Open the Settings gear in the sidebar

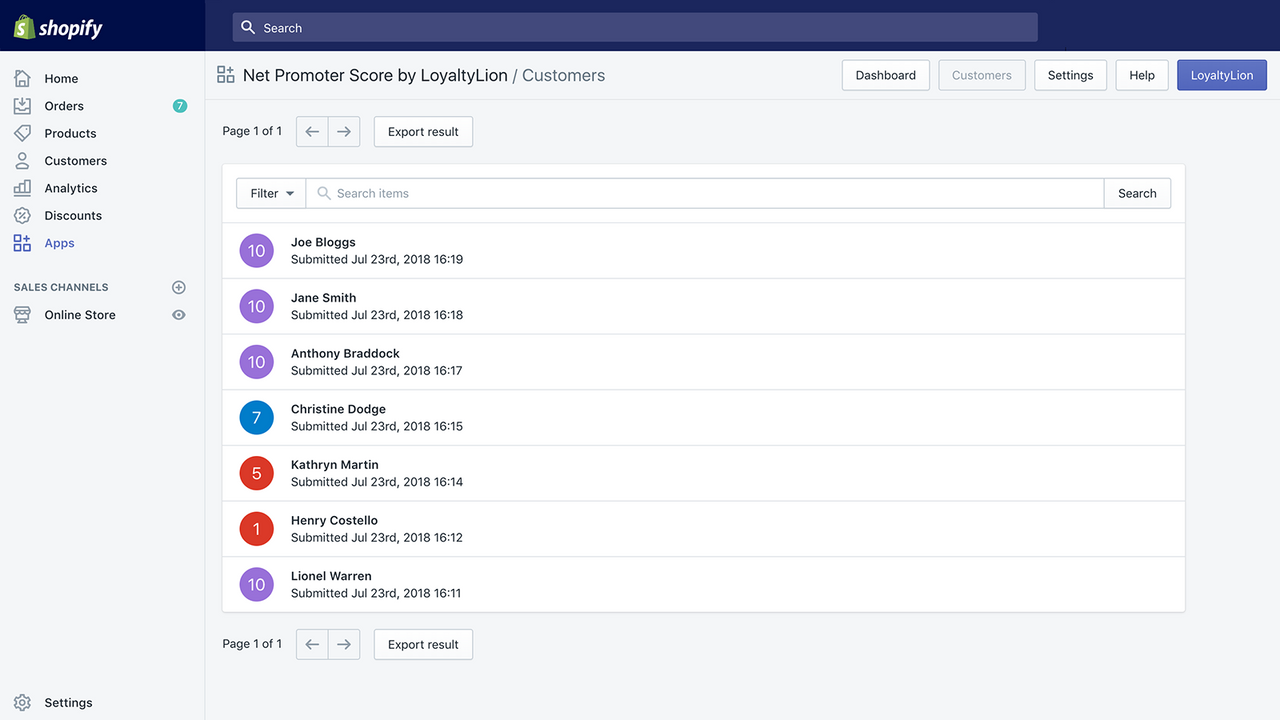(x=22, y=703)
